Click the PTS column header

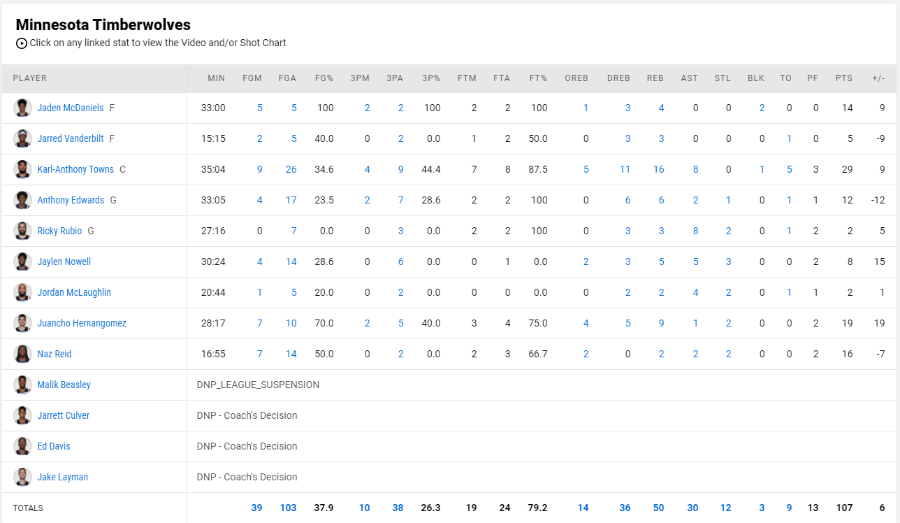coord(844,78)
